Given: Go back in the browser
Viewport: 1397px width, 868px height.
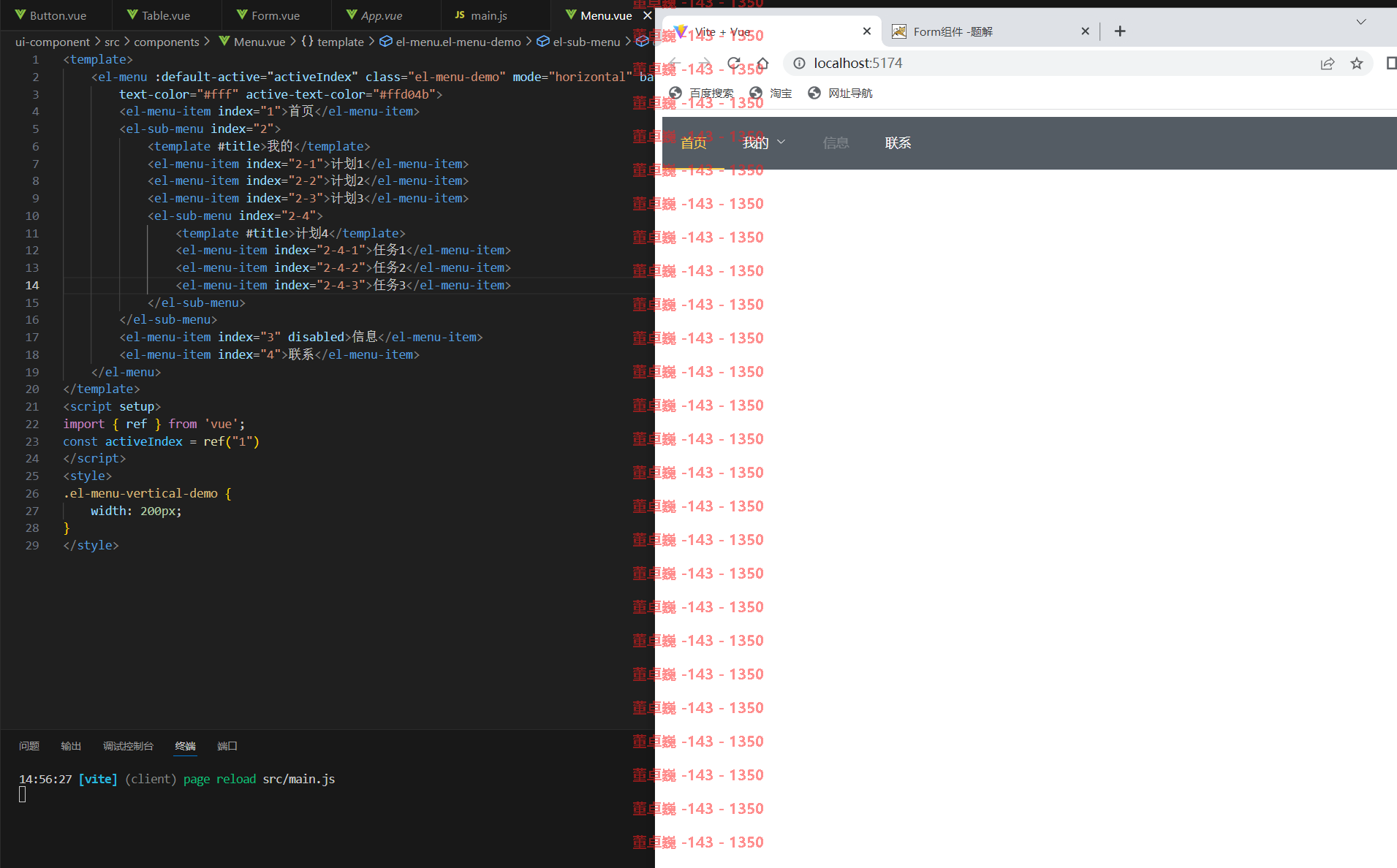Looking at the screenshot, I should (675, 64).
